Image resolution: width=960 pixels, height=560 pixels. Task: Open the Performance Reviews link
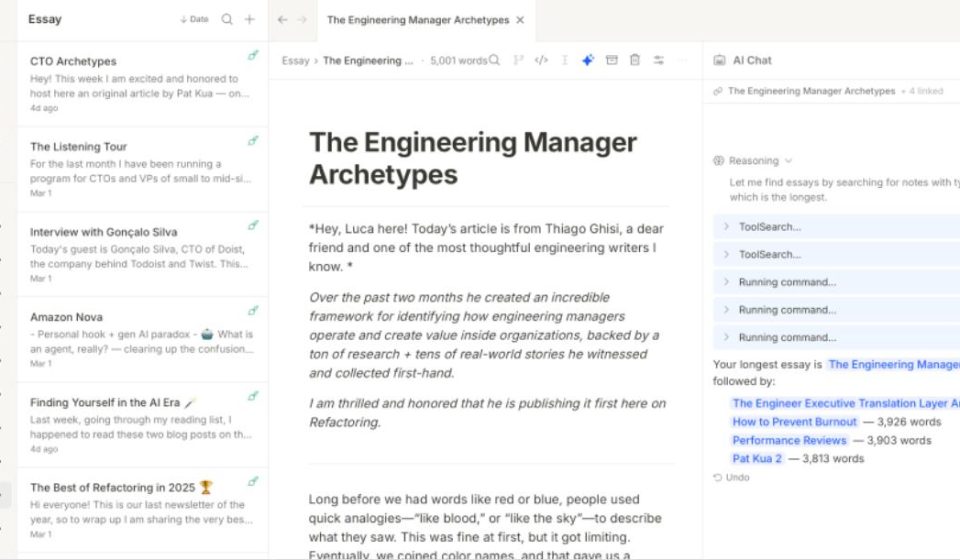click(x=789, y=440)
